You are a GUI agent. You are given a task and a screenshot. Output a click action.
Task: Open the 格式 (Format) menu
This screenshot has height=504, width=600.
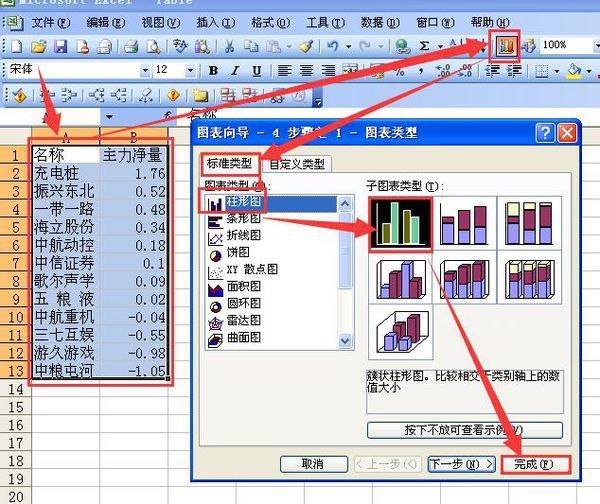(x=271, y=23)
